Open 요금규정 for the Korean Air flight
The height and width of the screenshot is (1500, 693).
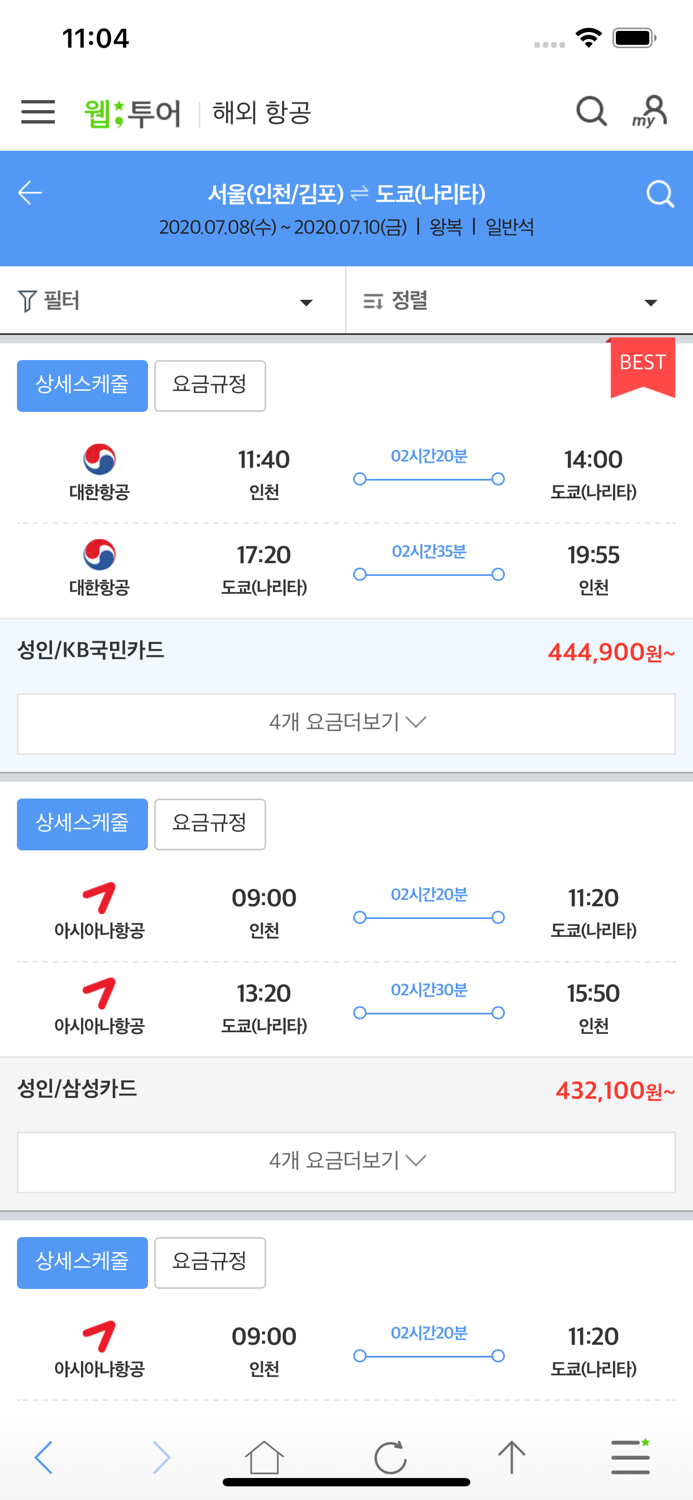[x=209, y=385]
